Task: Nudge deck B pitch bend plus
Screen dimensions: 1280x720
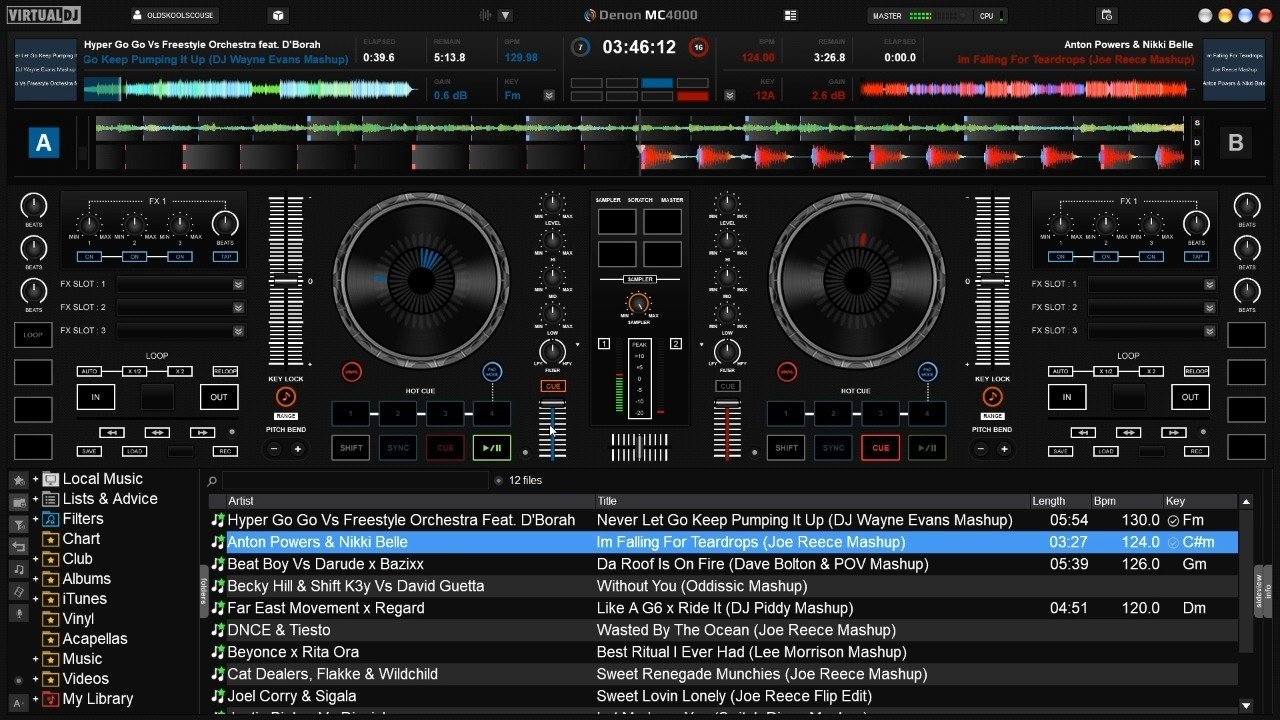Action: click(x=1003, y=449)
